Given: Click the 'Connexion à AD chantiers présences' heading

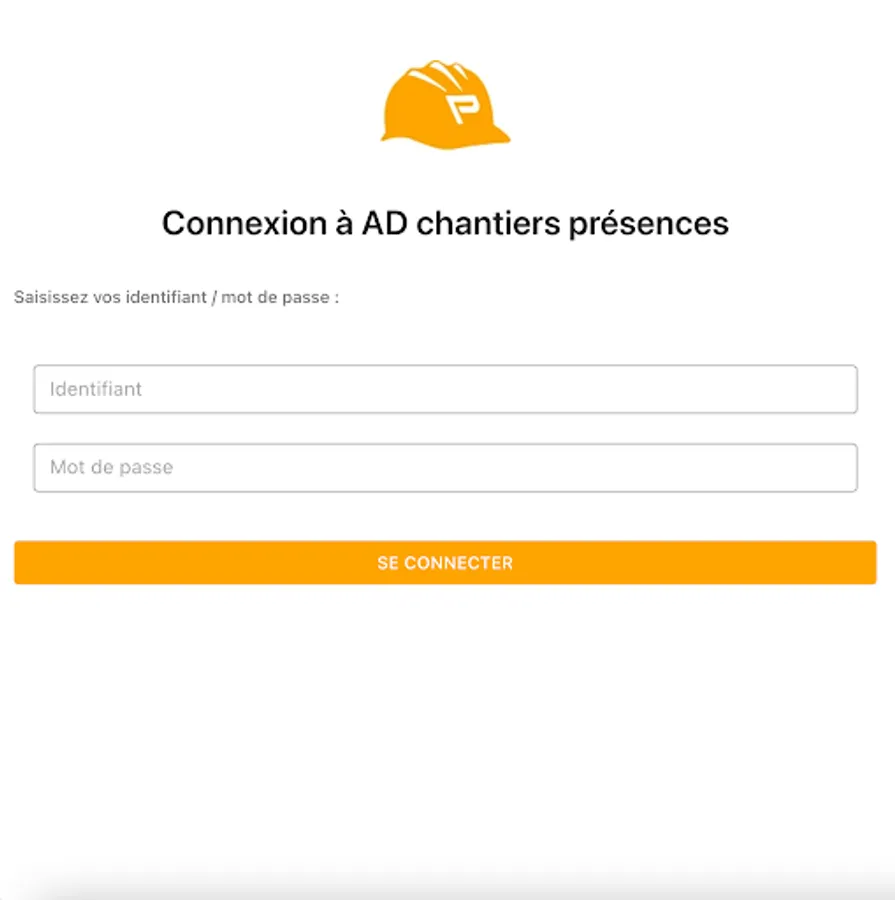Looking at the screenshot, I should pos(445,223).
